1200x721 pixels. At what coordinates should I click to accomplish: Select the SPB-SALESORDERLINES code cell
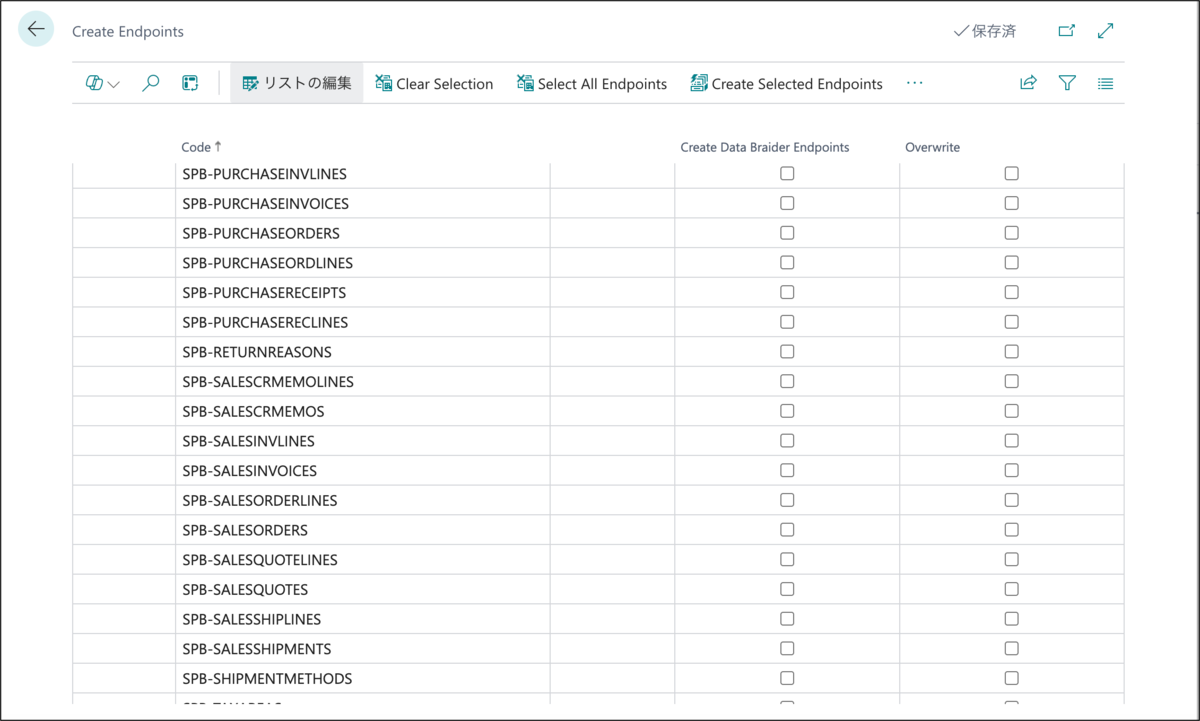[363, 500]
